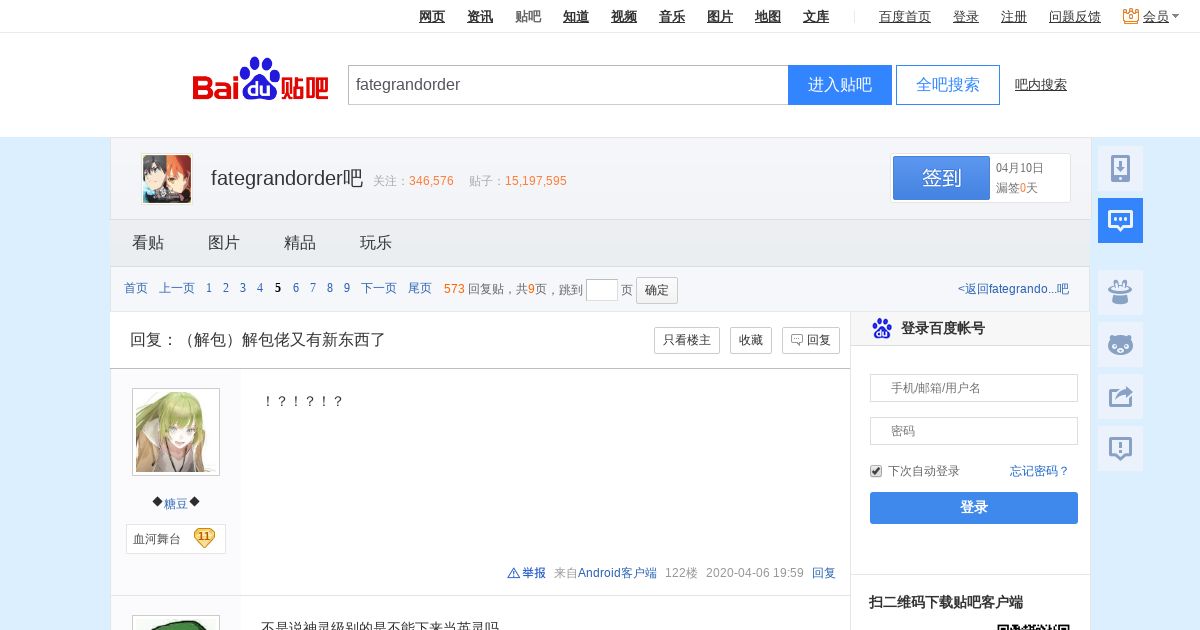The image size is (1200, 630).
Task: Click the <返回fategrando...吧 link
Action: tap(1013, 289)
